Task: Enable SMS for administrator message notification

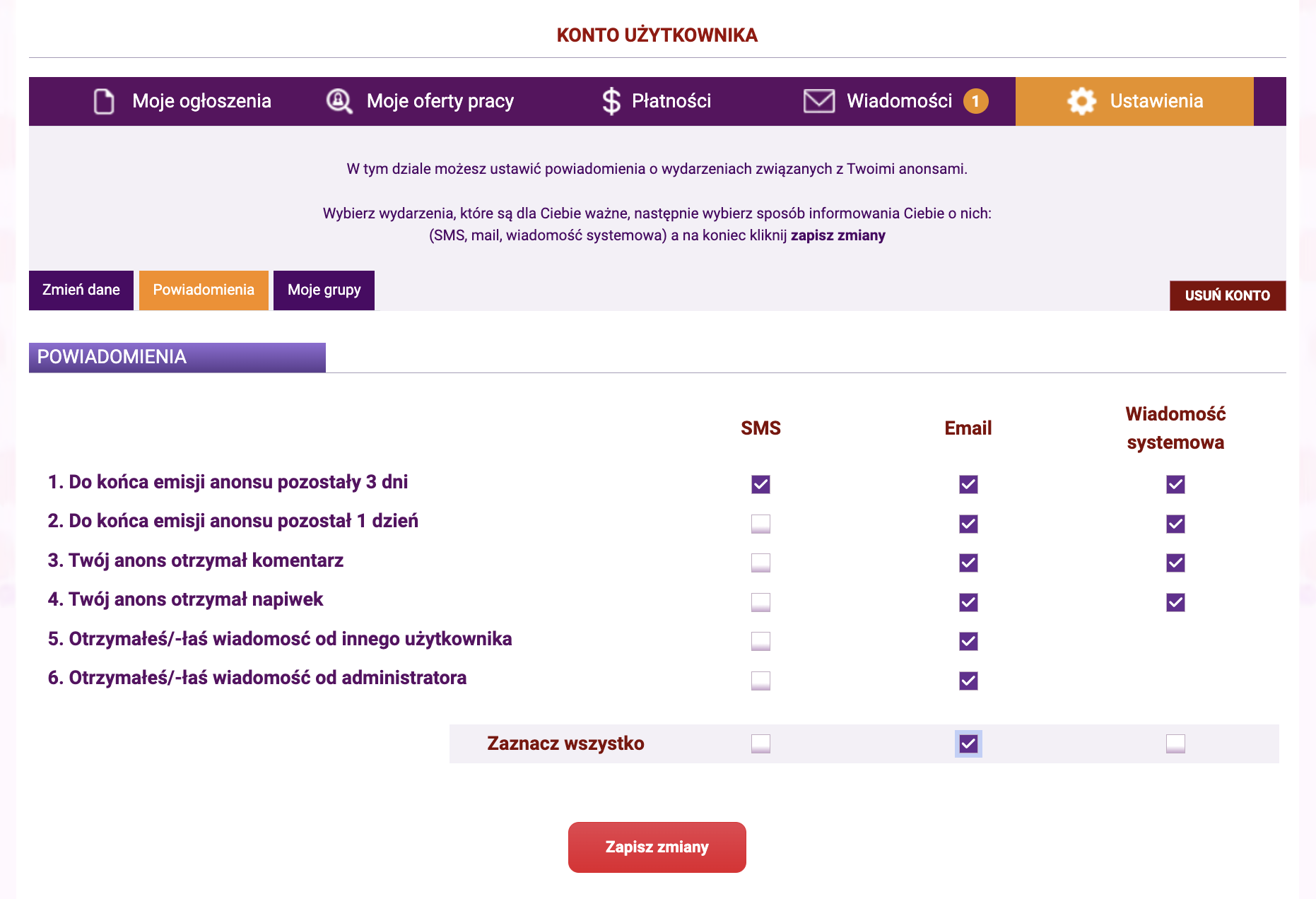Action: (760, 681)
